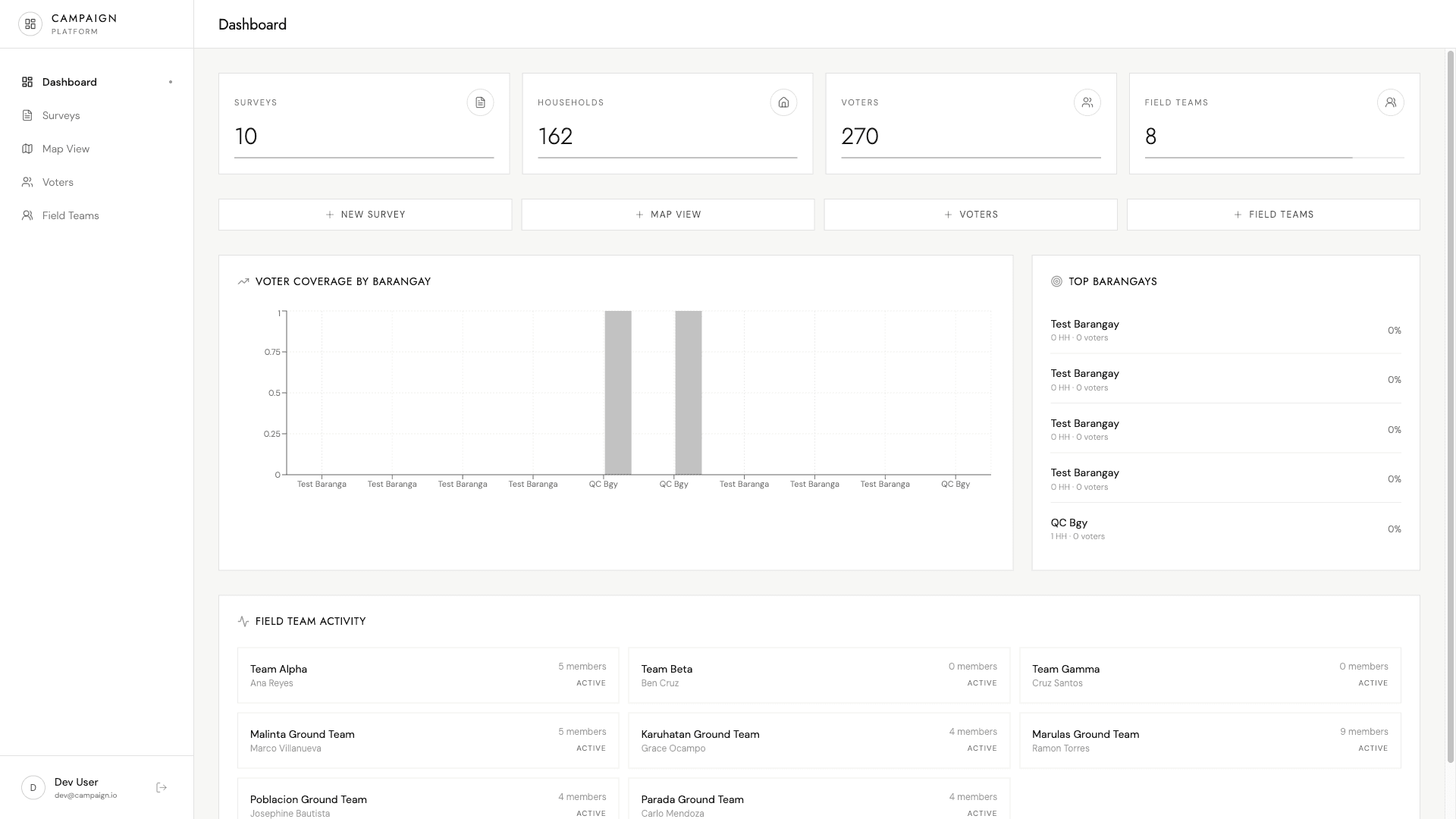Click the document icon on Surveys card
Screen dimensions: 1456x819
coord(480,102)
